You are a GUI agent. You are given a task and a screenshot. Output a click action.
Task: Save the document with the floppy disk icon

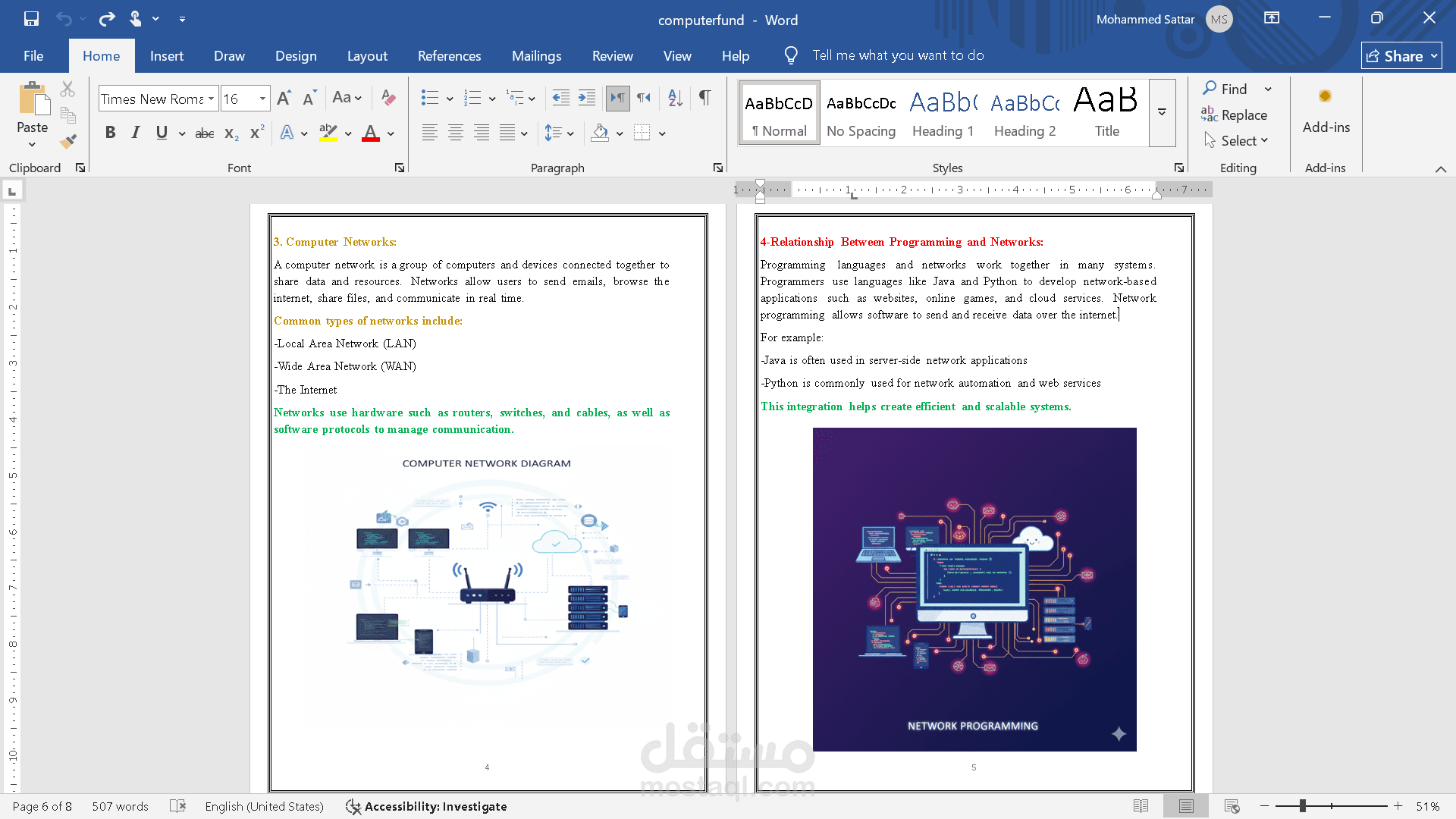[31, 19]
